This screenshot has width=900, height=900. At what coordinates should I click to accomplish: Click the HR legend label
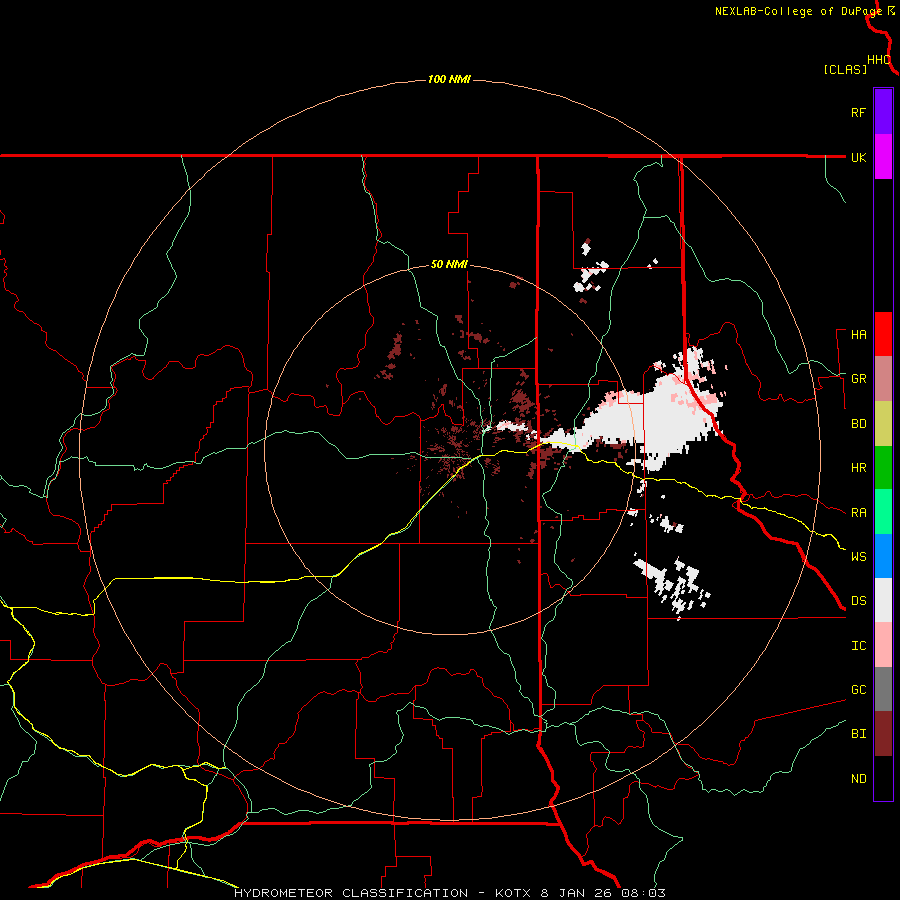(858, 468)
